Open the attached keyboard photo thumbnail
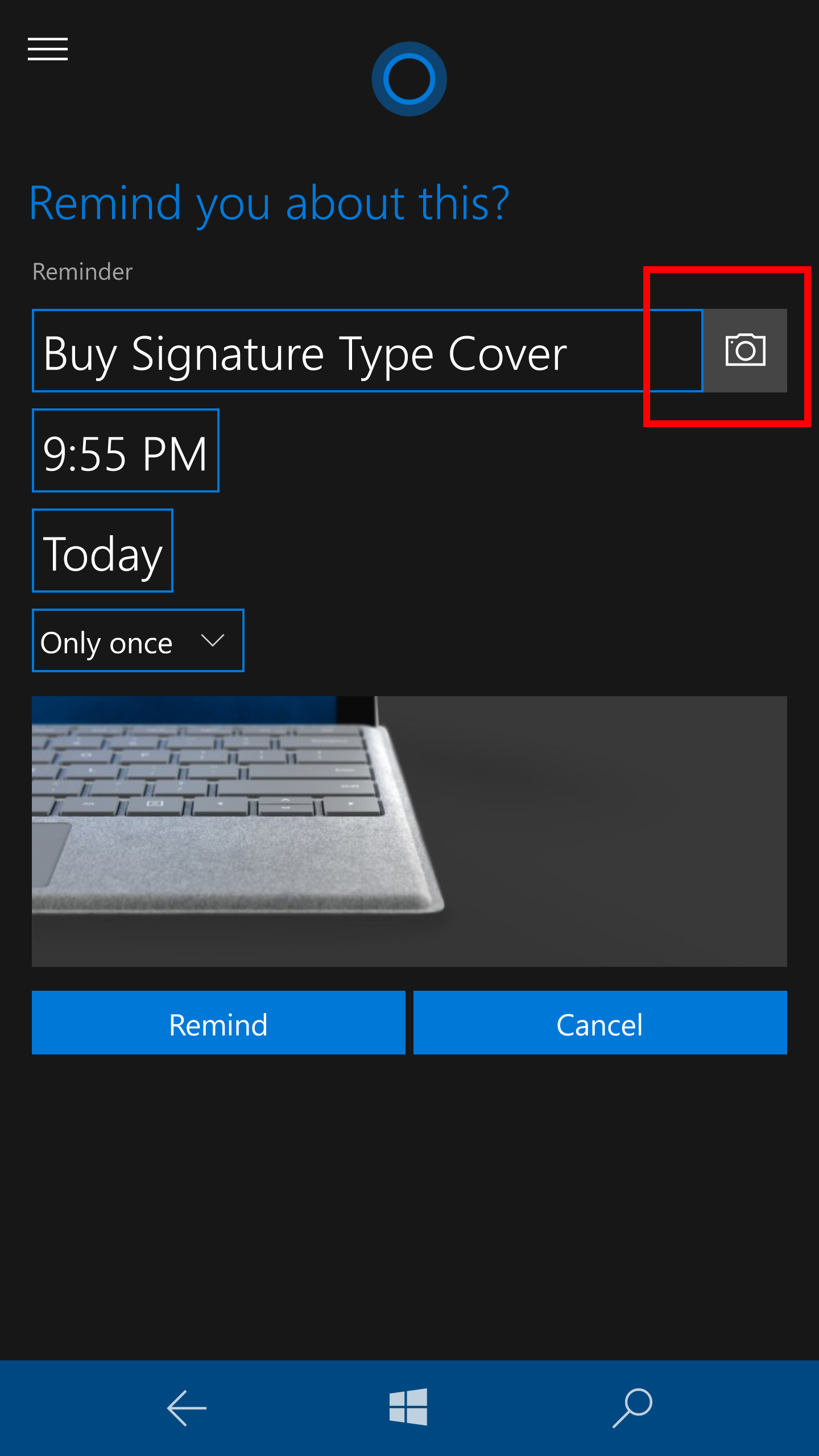Image resolution: width=819 pixels, height=1456 pixels. (x=409, y=832)
